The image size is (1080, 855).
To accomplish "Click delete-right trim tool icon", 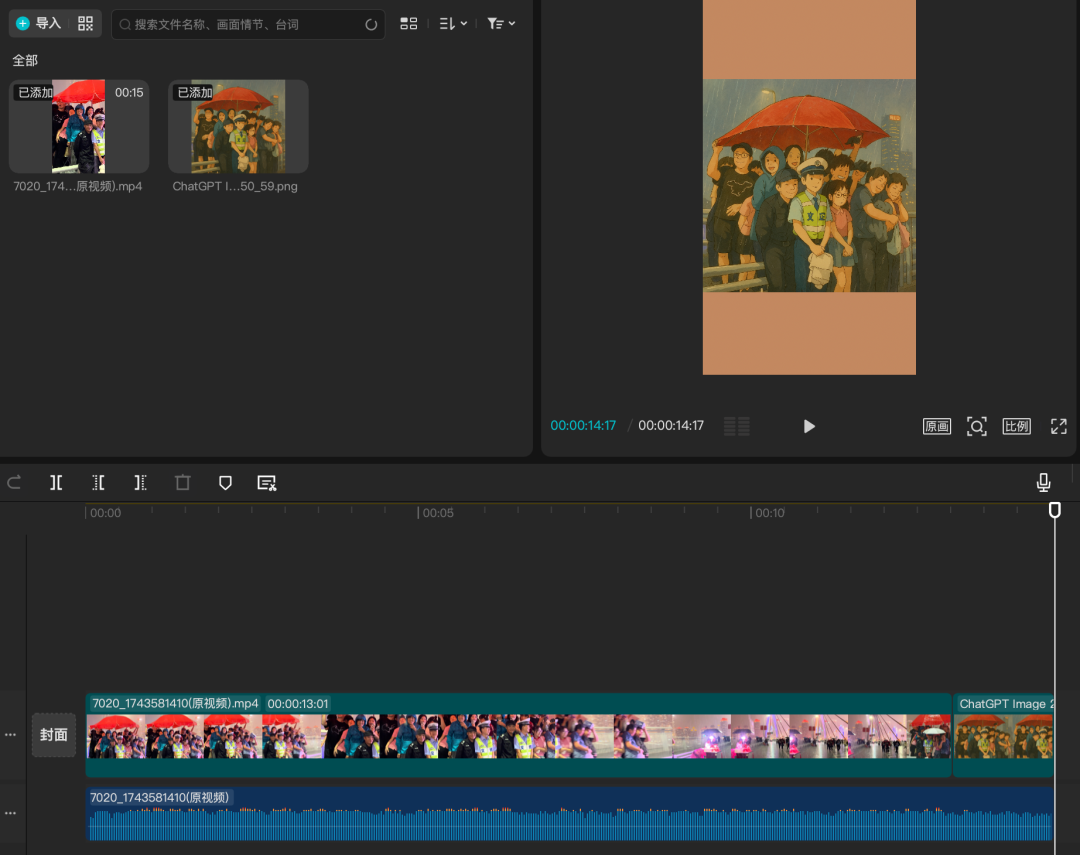I will click(141, 482).
